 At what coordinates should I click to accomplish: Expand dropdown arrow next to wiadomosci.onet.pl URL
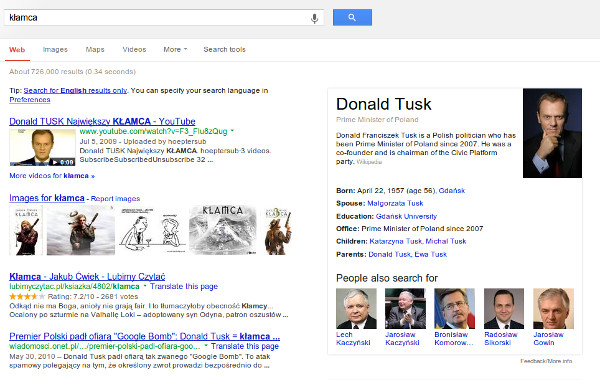pos(206,346)
